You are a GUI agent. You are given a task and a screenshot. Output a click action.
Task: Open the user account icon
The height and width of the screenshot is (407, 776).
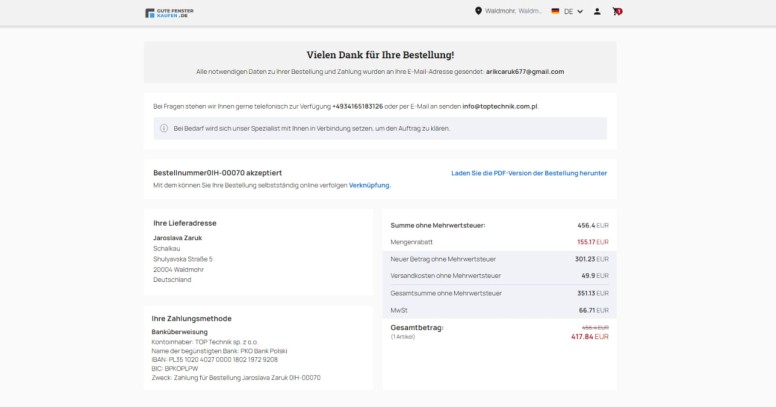pyautogui.click(x=597, y=11)
